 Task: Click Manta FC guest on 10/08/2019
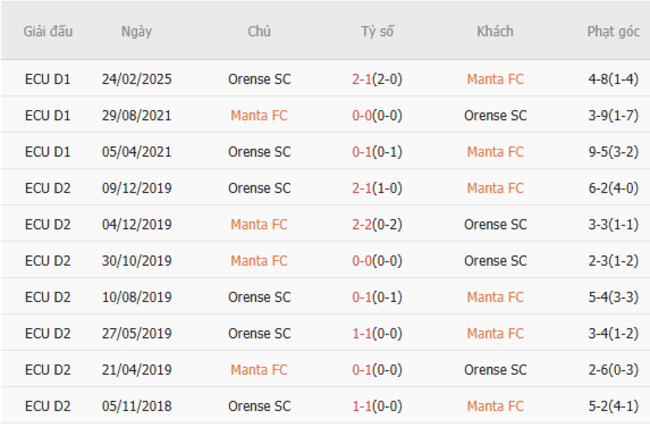pos(495,297)
